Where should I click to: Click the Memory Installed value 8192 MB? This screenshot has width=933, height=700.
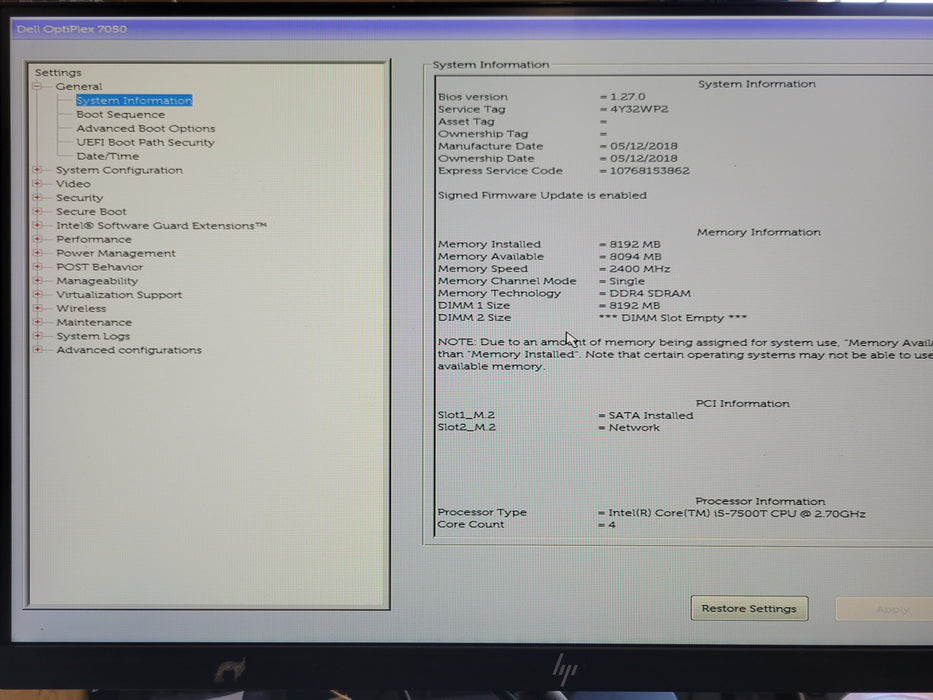(635, 244)
